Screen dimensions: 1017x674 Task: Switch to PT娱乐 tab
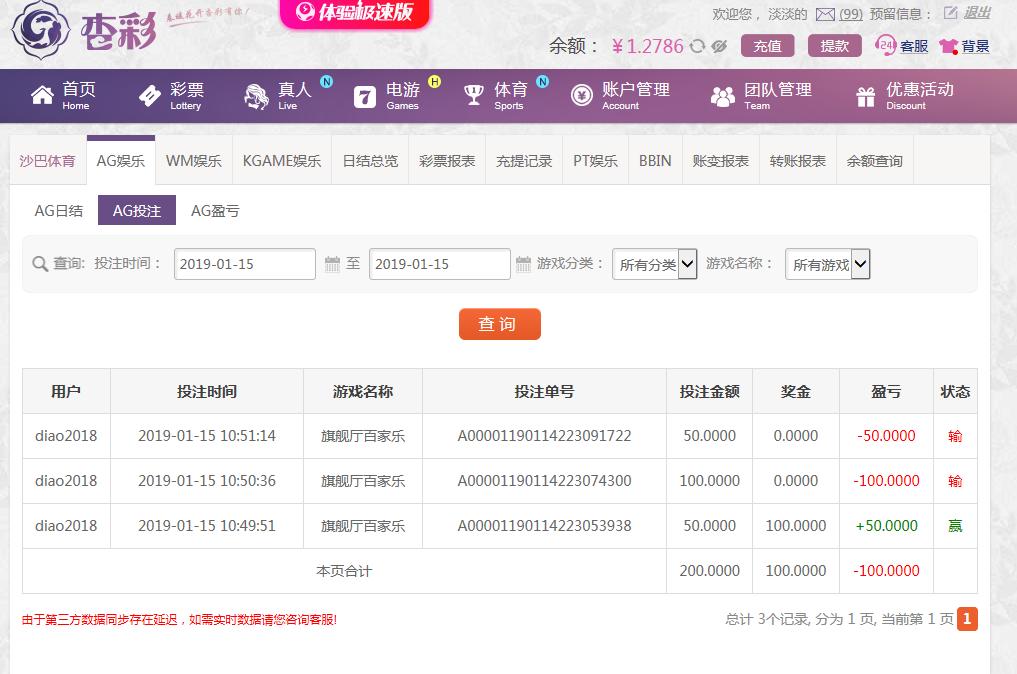click(595, 161)
